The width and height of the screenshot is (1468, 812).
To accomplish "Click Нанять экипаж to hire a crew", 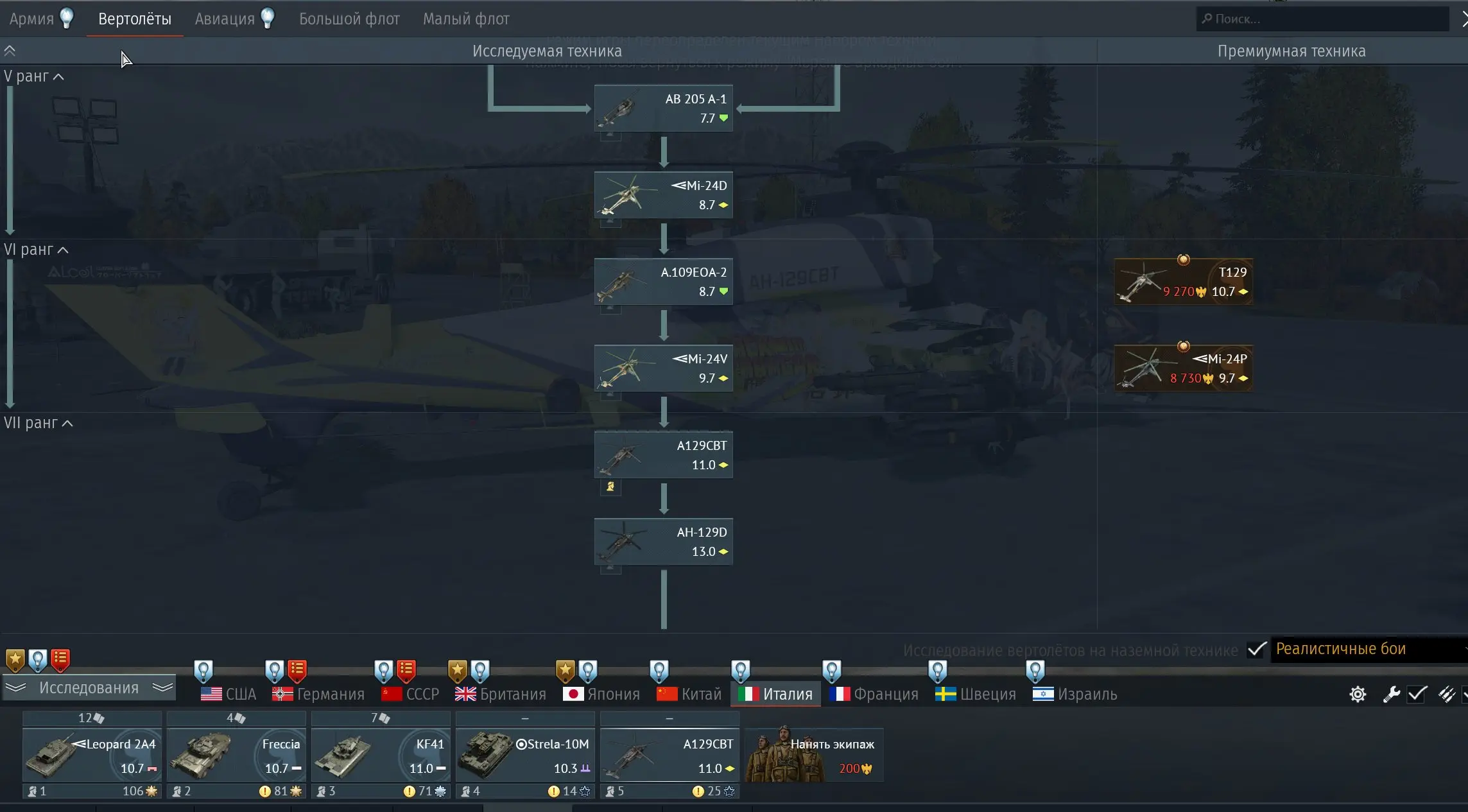I will (815, 755).
